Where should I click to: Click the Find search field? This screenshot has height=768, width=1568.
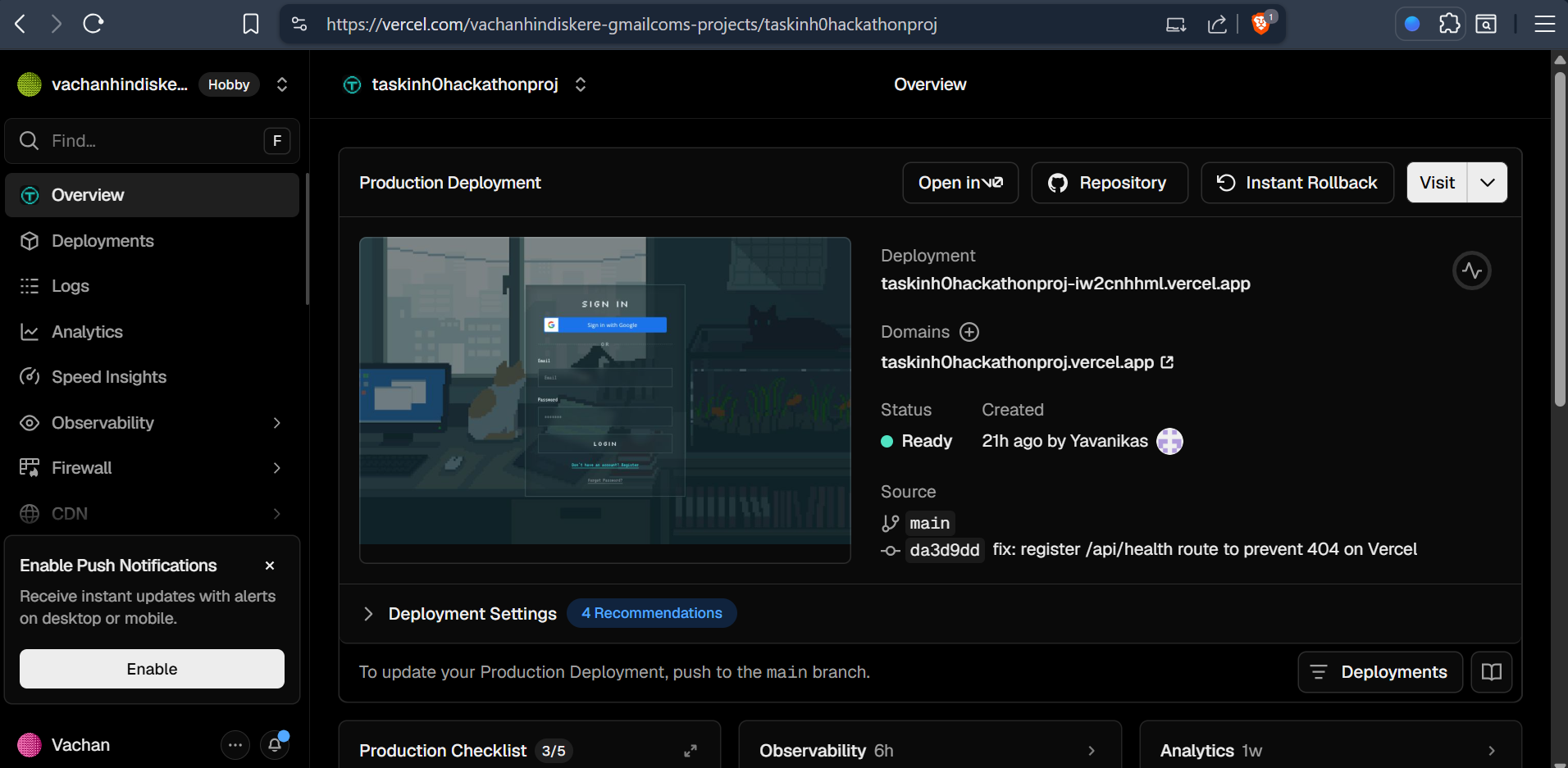(153, 141)
